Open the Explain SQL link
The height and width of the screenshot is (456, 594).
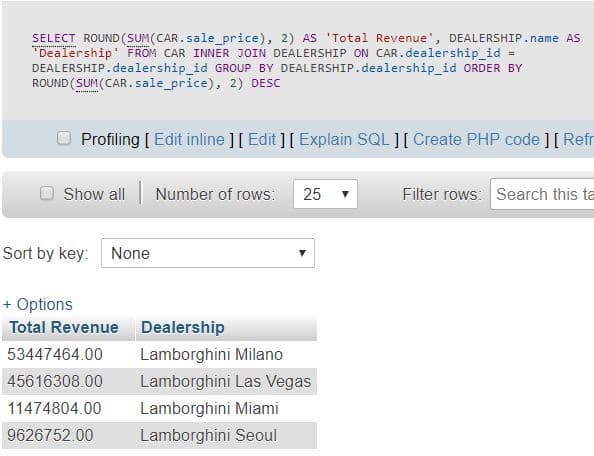[x=344, y=139]
